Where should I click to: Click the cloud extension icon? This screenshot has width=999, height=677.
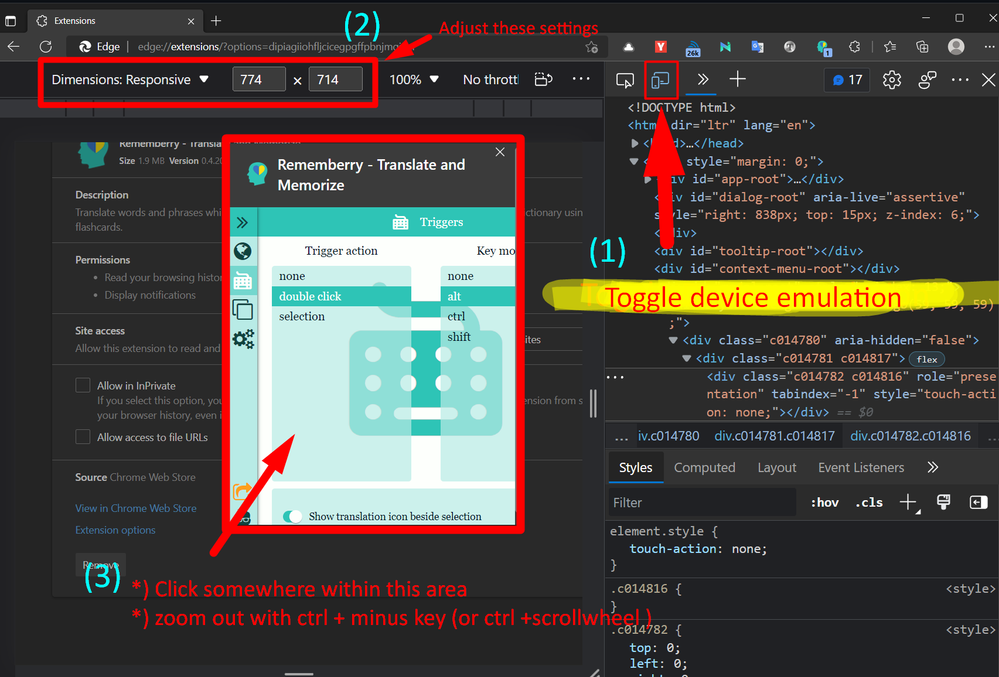pos(628,46)
